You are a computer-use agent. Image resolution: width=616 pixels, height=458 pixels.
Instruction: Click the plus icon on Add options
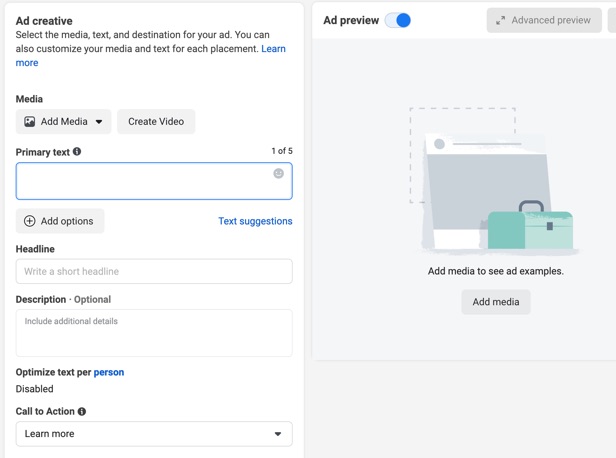pyautogui.click(x=30, y=221)
